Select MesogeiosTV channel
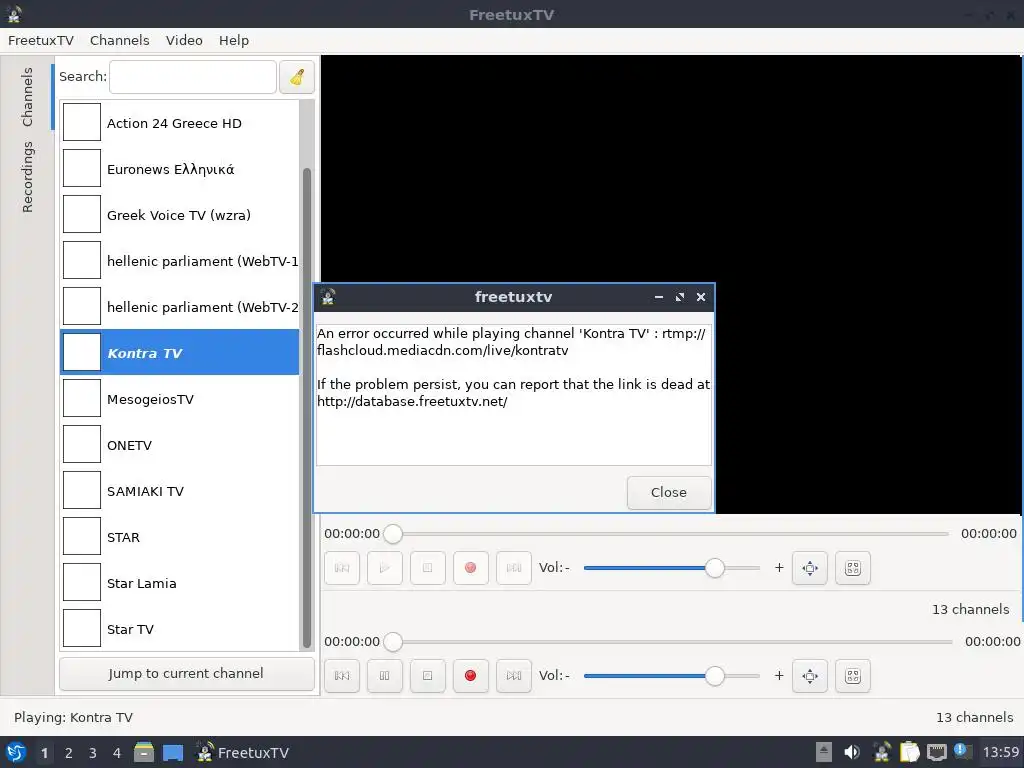 point(180,399)
